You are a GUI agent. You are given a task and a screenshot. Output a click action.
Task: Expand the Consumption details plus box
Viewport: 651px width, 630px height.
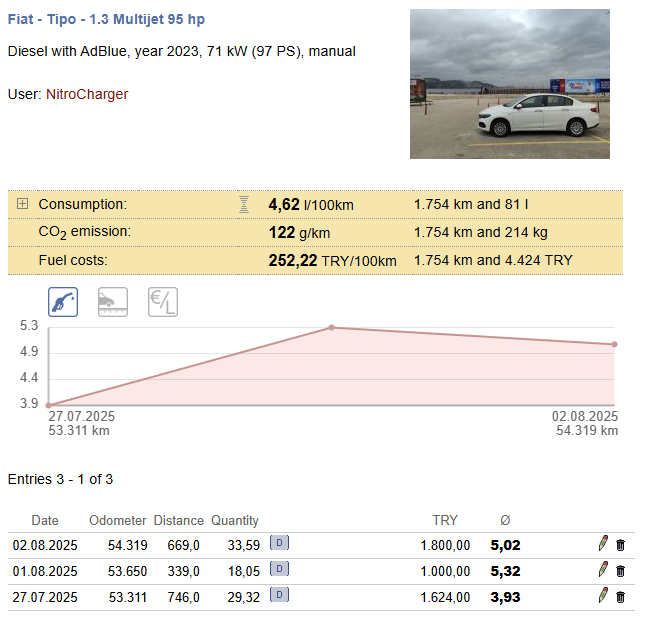tap(22, 203)
